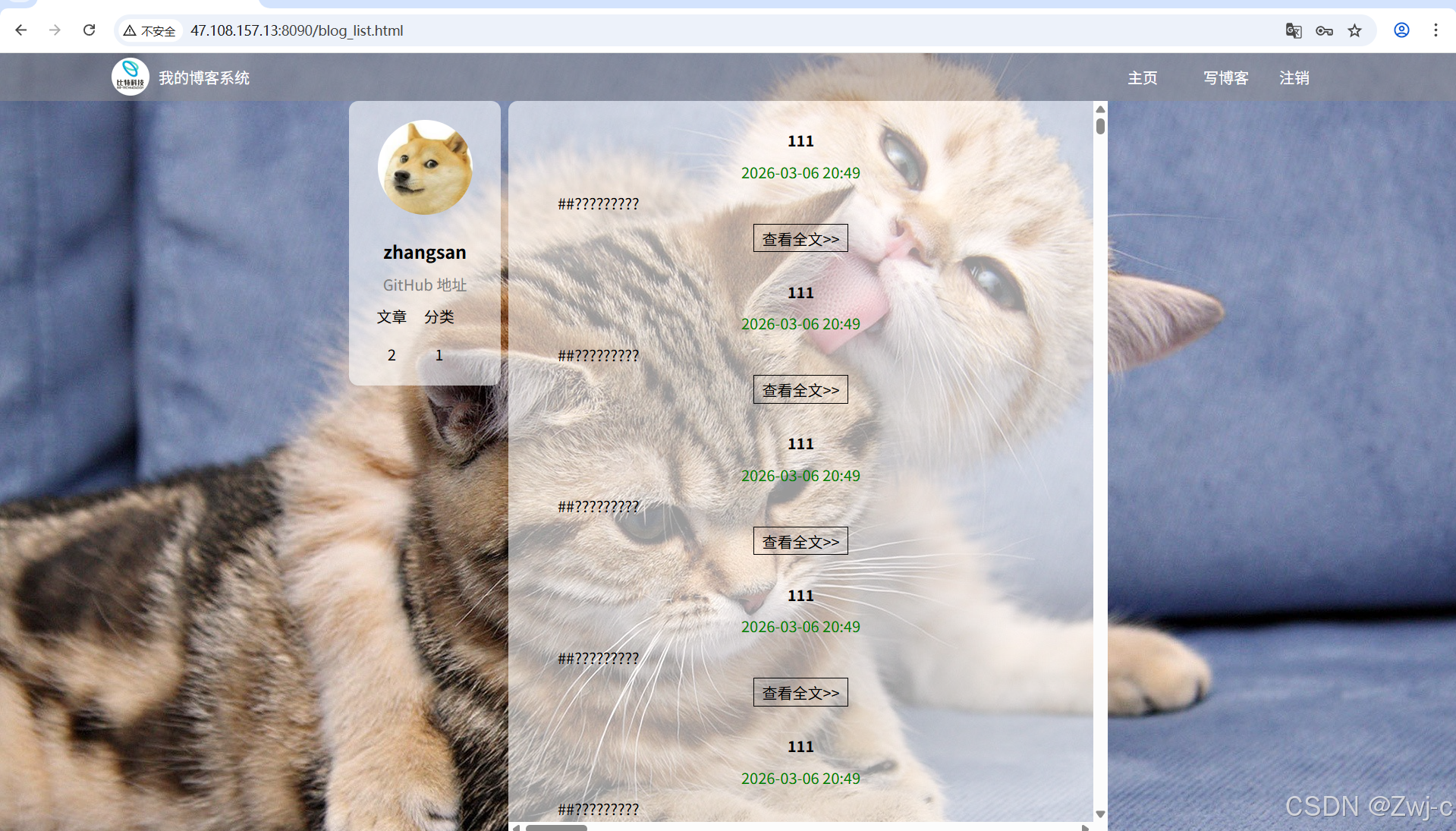Bookmark this page with the star icon
This screenshot has width=1456, height=831.
pyautogui.click(x=1354, y=30)
